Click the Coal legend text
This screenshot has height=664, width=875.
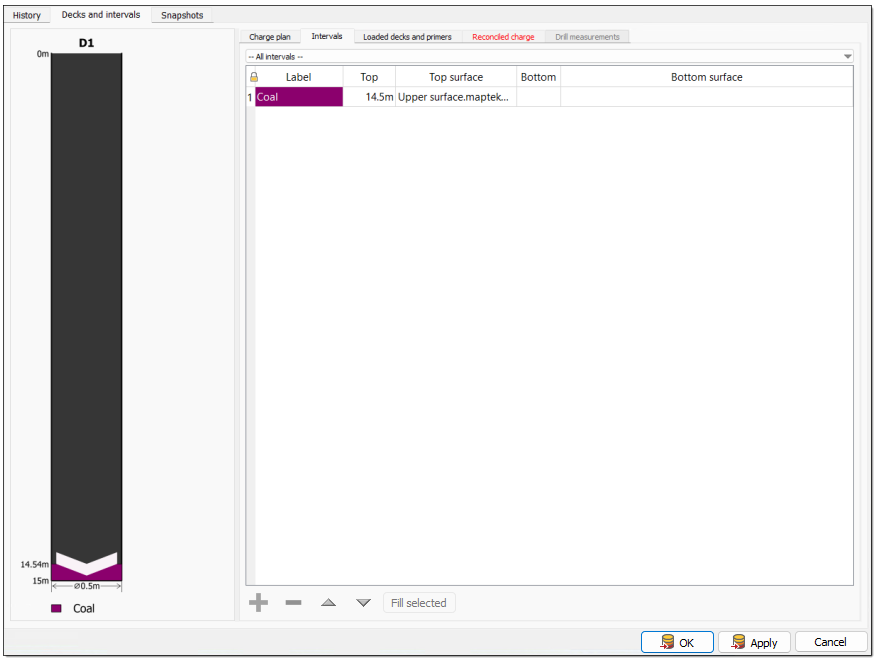[84, 608]
